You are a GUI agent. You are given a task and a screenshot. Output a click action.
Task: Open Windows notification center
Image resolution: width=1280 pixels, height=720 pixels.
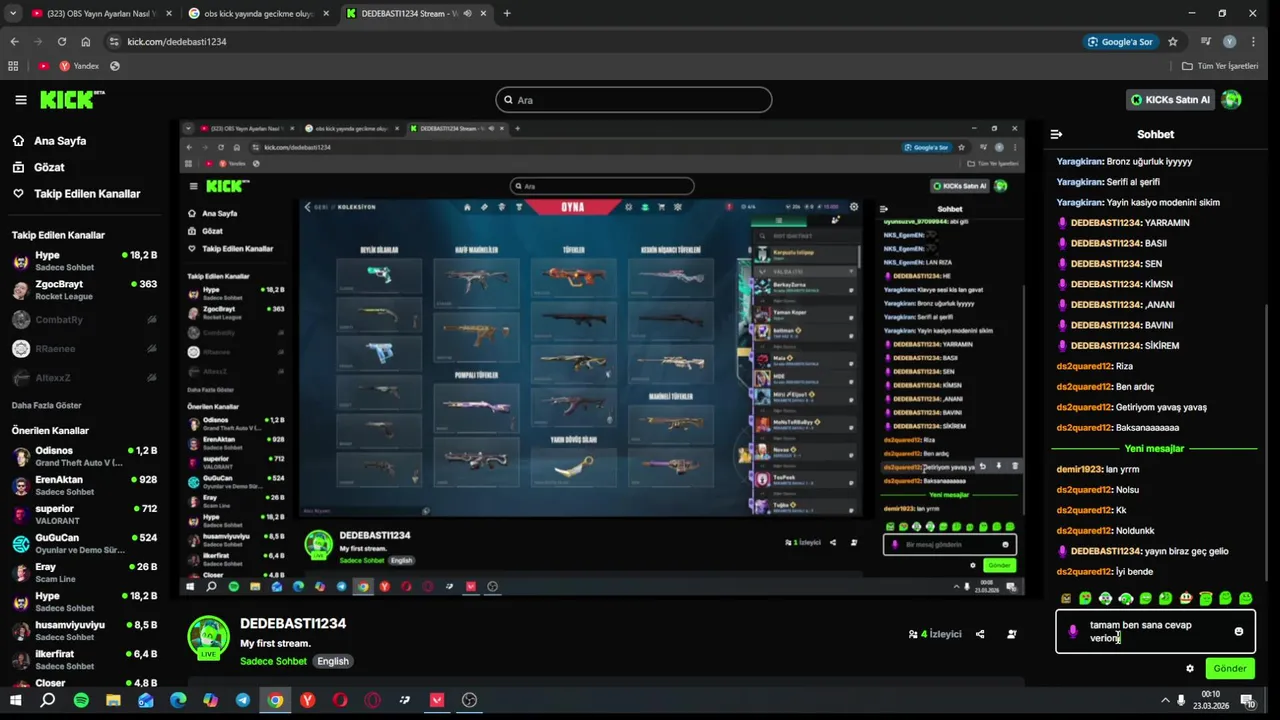click(1249, 703)
